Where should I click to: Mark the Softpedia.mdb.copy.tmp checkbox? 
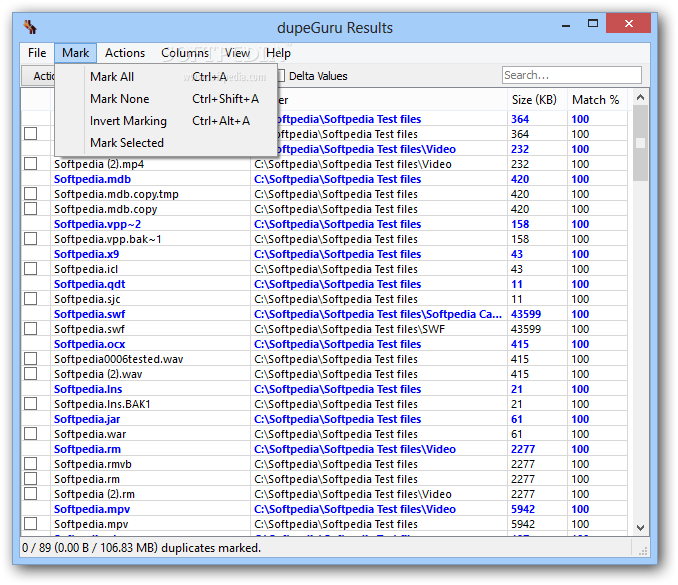[30, 194]
